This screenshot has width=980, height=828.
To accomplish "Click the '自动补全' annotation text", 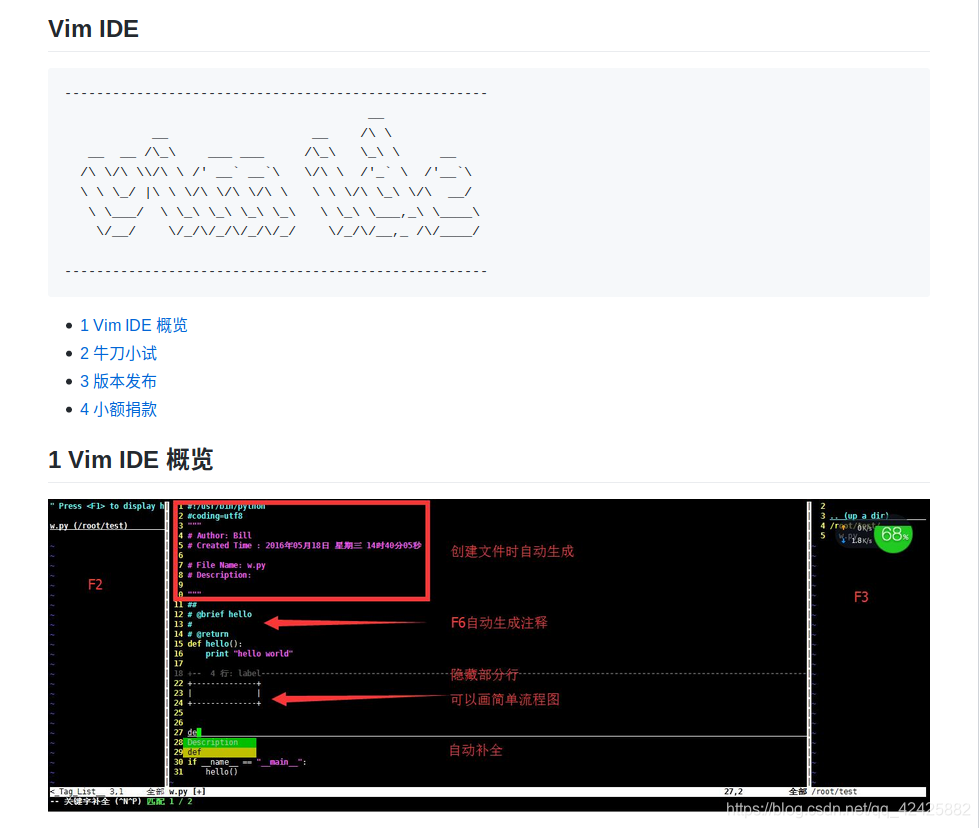I will click(476, 750).
